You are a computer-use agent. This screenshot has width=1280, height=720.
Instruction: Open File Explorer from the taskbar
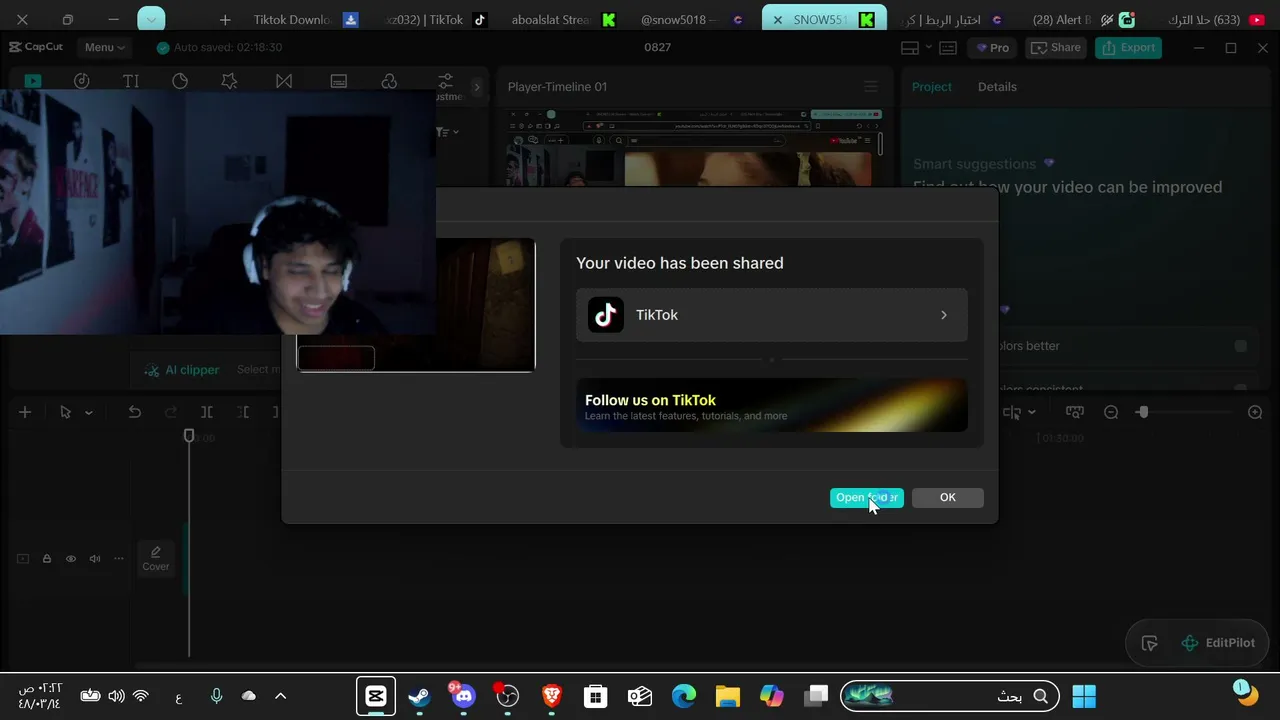click(727, 696)
